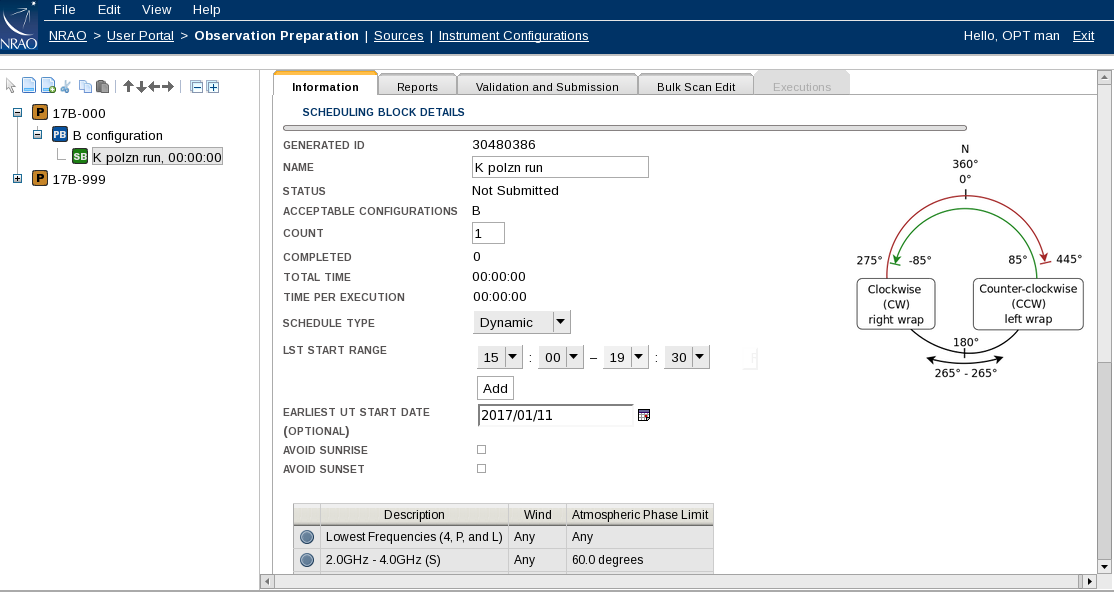Click the move down arrow icon
Viewport: 1114px width, 593px height.
click(x=141, y=87)
